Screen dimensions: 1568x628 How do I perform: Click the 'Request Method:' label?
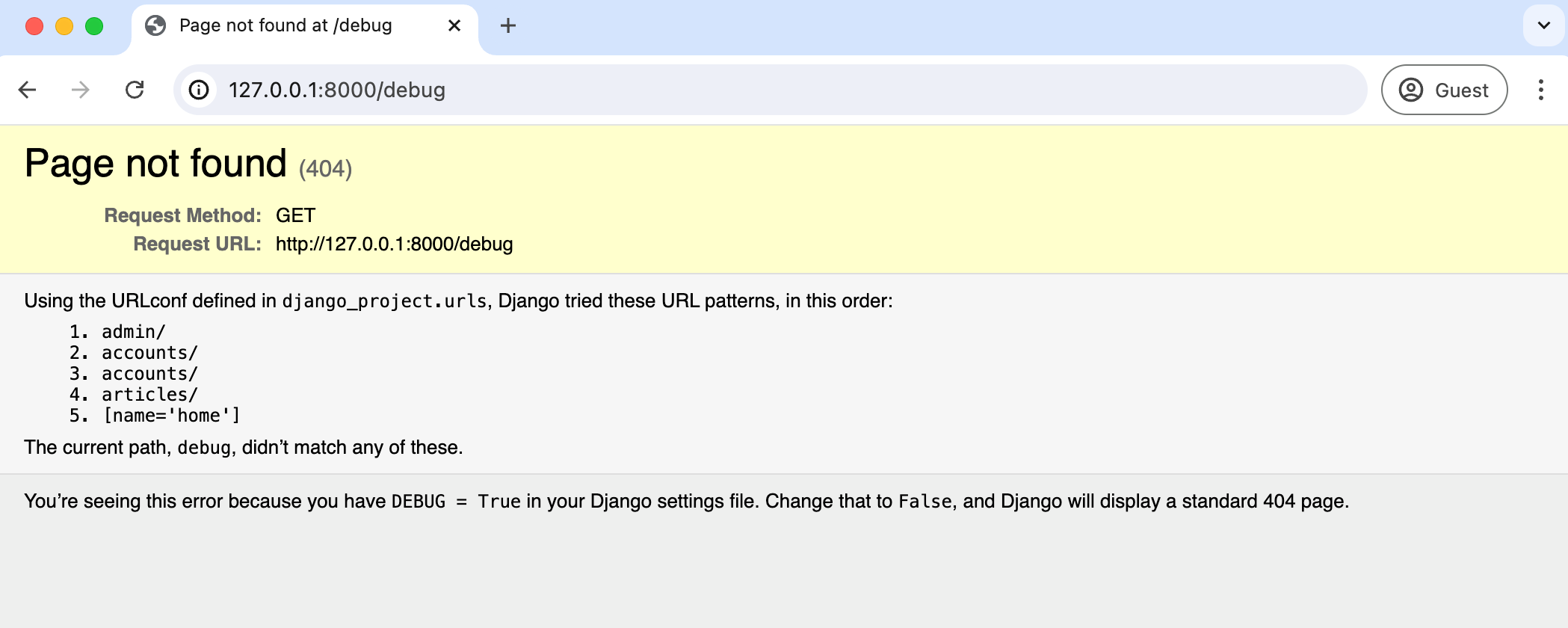click(x=182, y=215)
